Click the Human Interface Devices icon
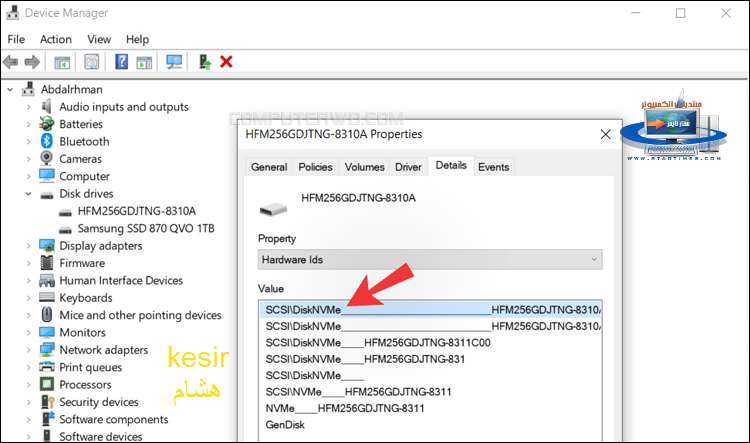750x443 pixels. coord(47,280)
